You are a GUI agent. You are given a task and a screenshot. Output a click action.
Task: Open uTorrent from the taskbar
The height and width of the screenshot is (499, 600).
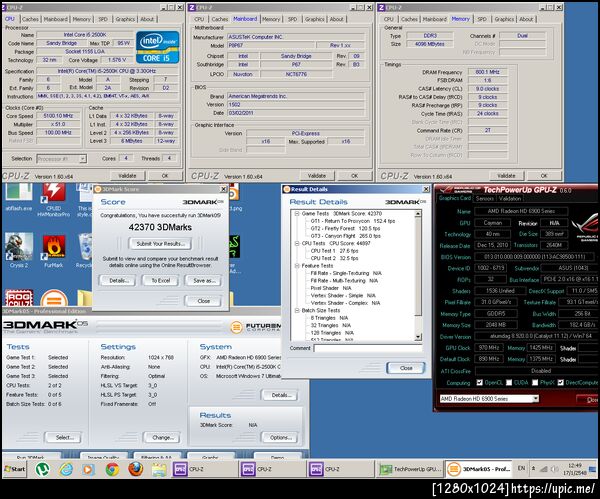[x=42, y=469]
